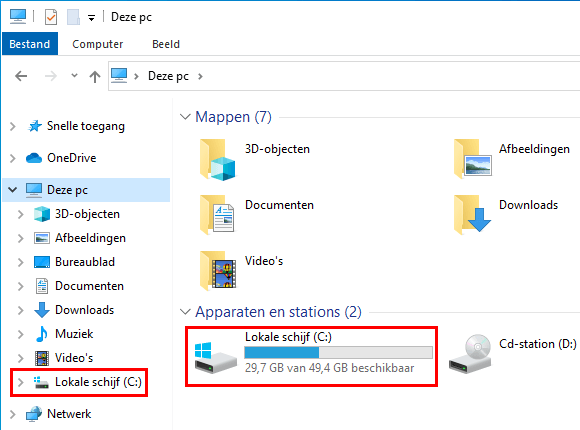This screenshot has width=580, height=430.
Task: Expand Snelle toegang in the sidebar
Action: [13, 127]
